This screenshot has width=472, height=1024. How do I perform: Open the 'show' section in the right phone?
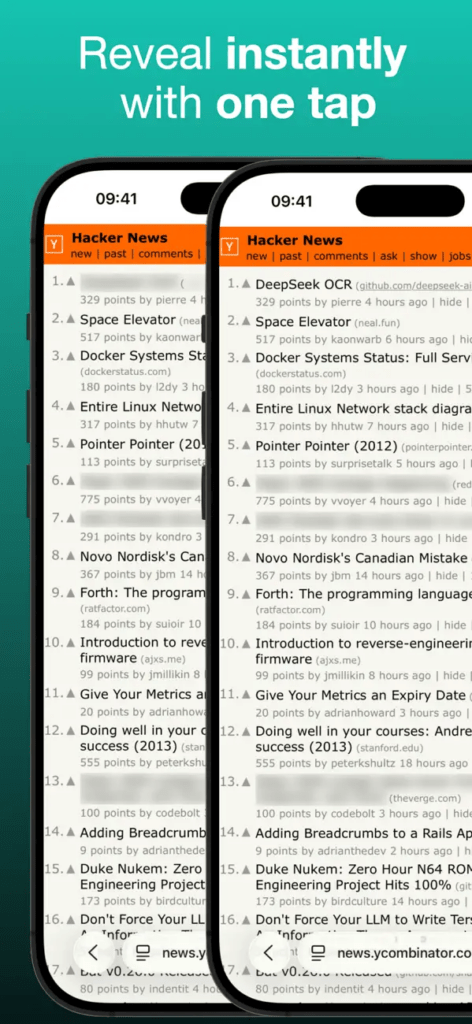pos(423,256)
